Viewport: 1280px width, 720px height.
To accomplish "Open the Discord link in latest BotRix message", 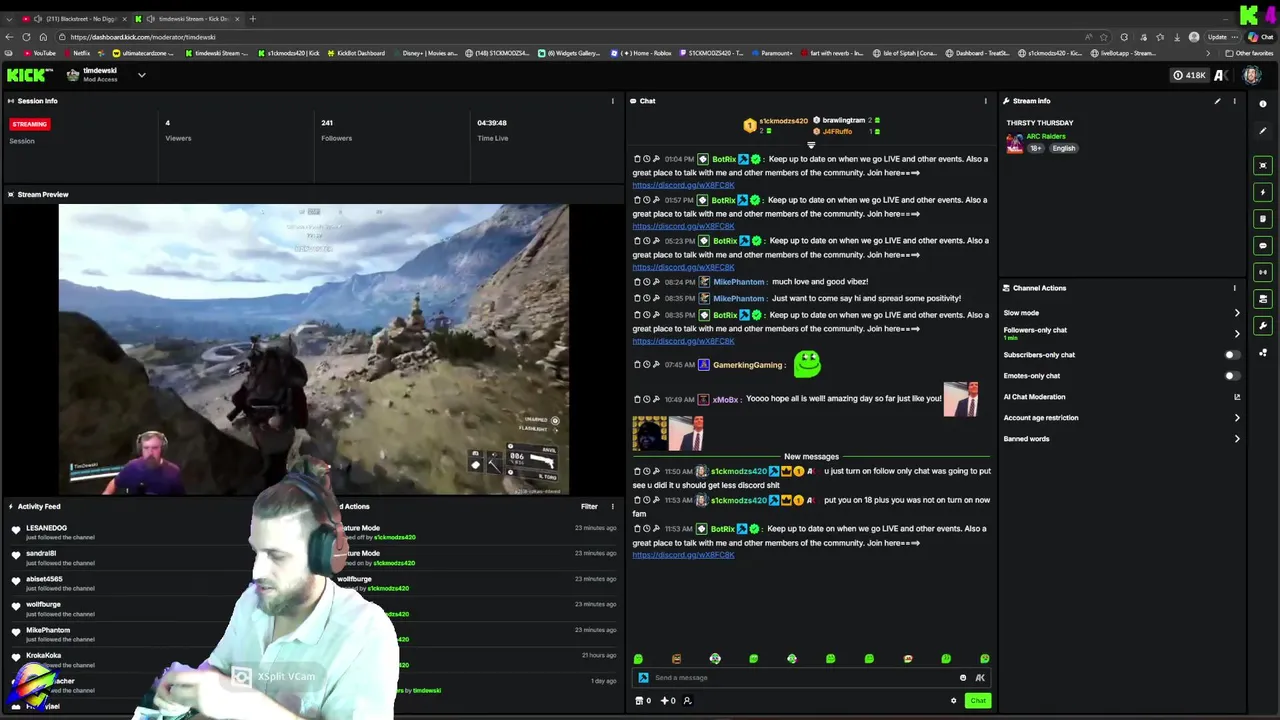I will pos(683,555).
